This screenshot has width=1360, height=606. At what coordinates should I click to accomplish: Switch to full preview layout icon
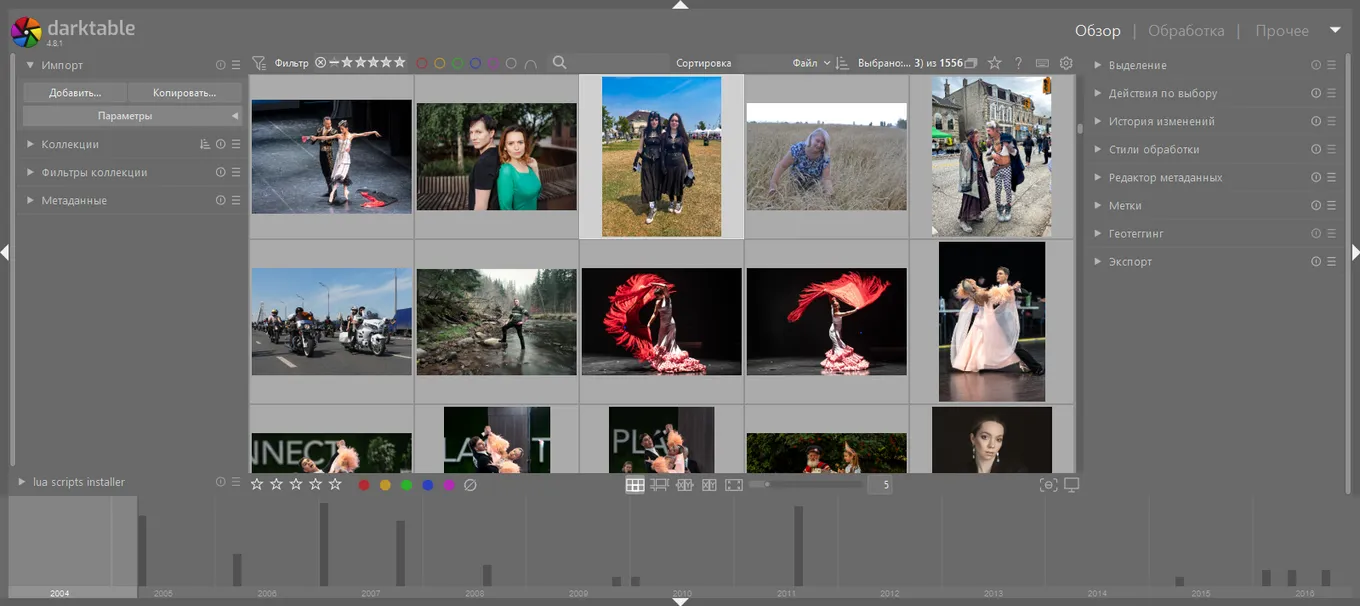pos(734,485)
